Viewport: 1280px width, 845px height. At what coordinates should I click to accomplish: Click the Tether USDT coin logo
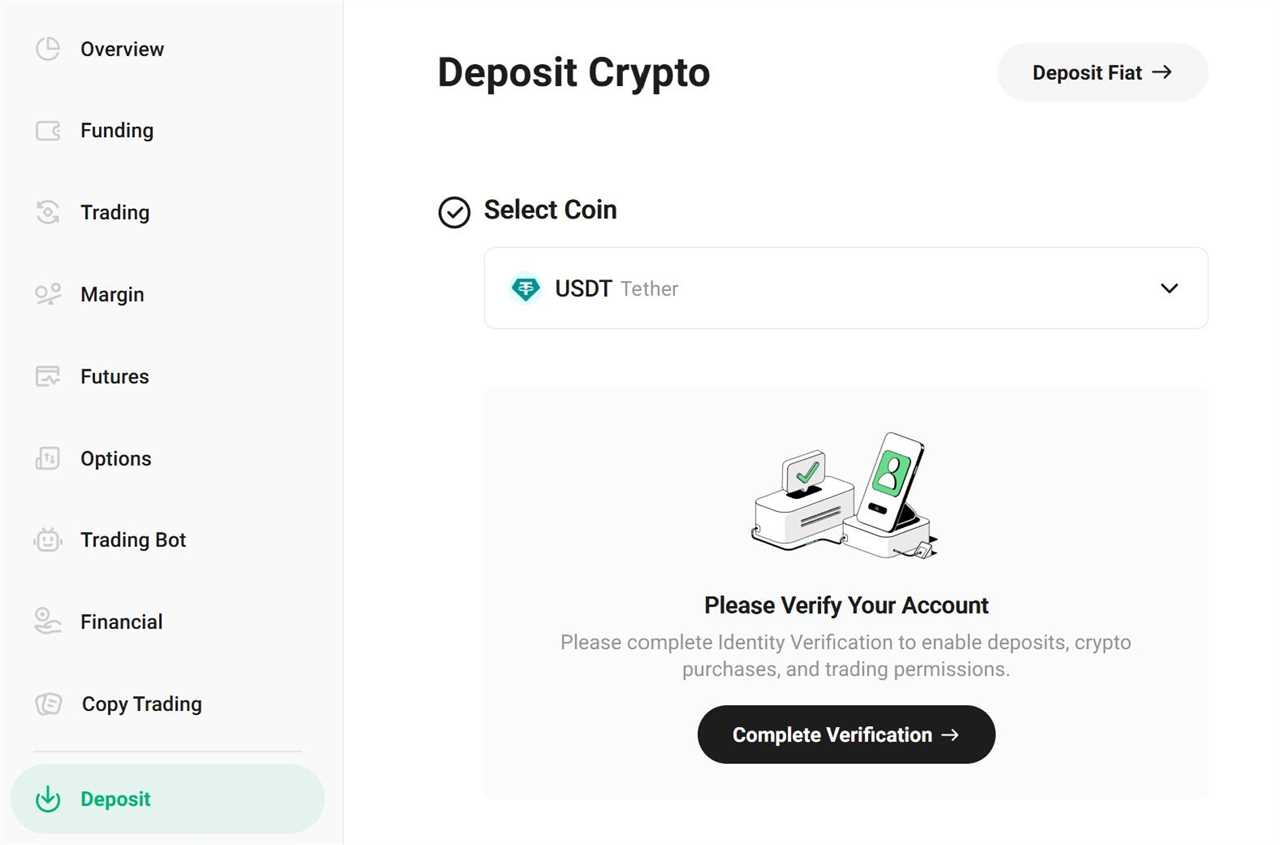pyautogui.click(x=526, y=289)
